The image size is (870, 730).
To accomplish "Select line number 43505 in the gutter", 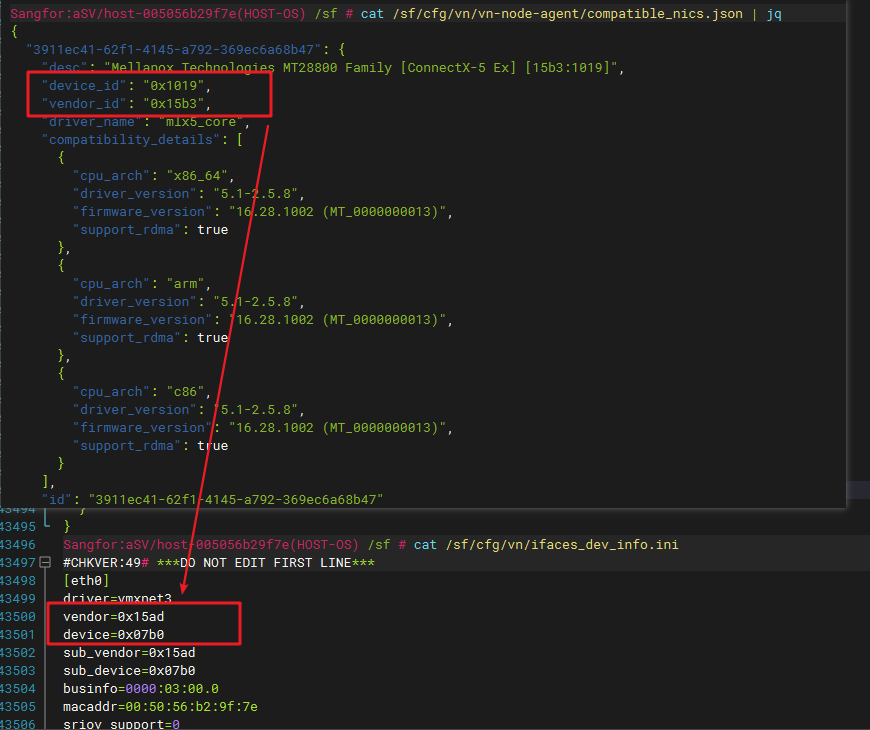I will (18, 707).
